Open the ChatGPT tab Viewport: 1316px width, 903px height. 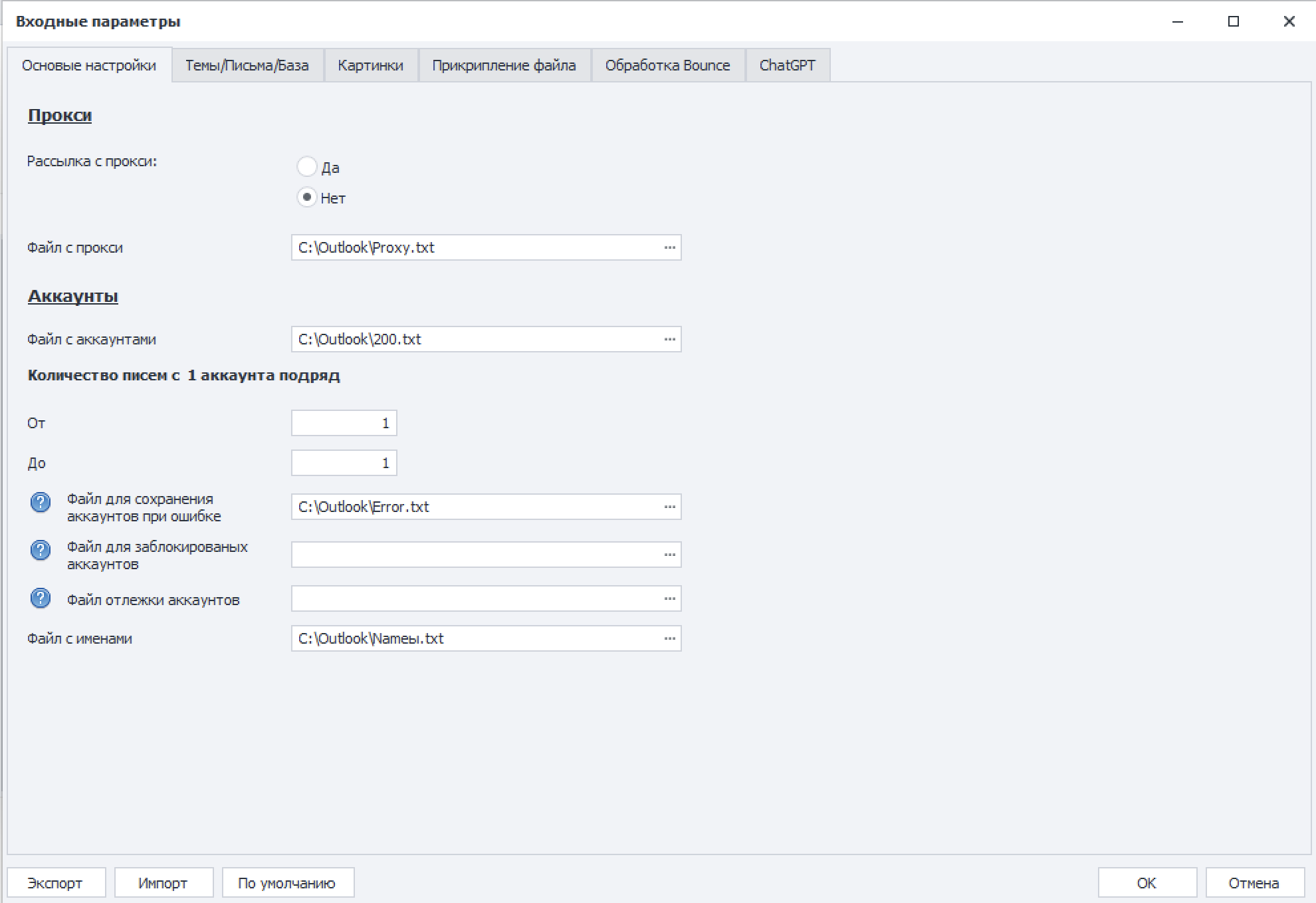[787, 65]
